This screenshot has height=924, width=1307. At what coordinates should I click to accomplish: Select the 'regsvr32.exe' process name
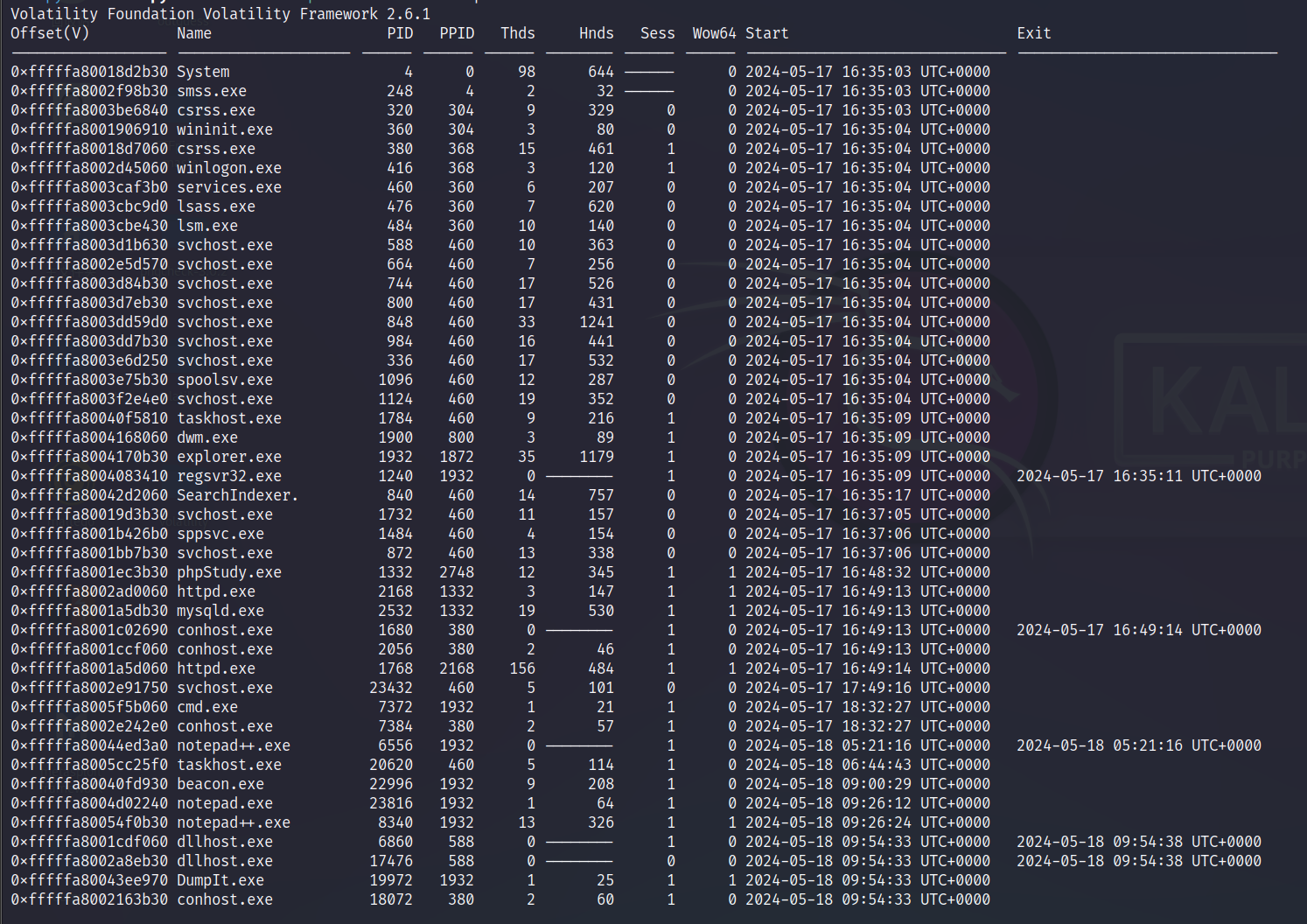[x=229, y=476]
